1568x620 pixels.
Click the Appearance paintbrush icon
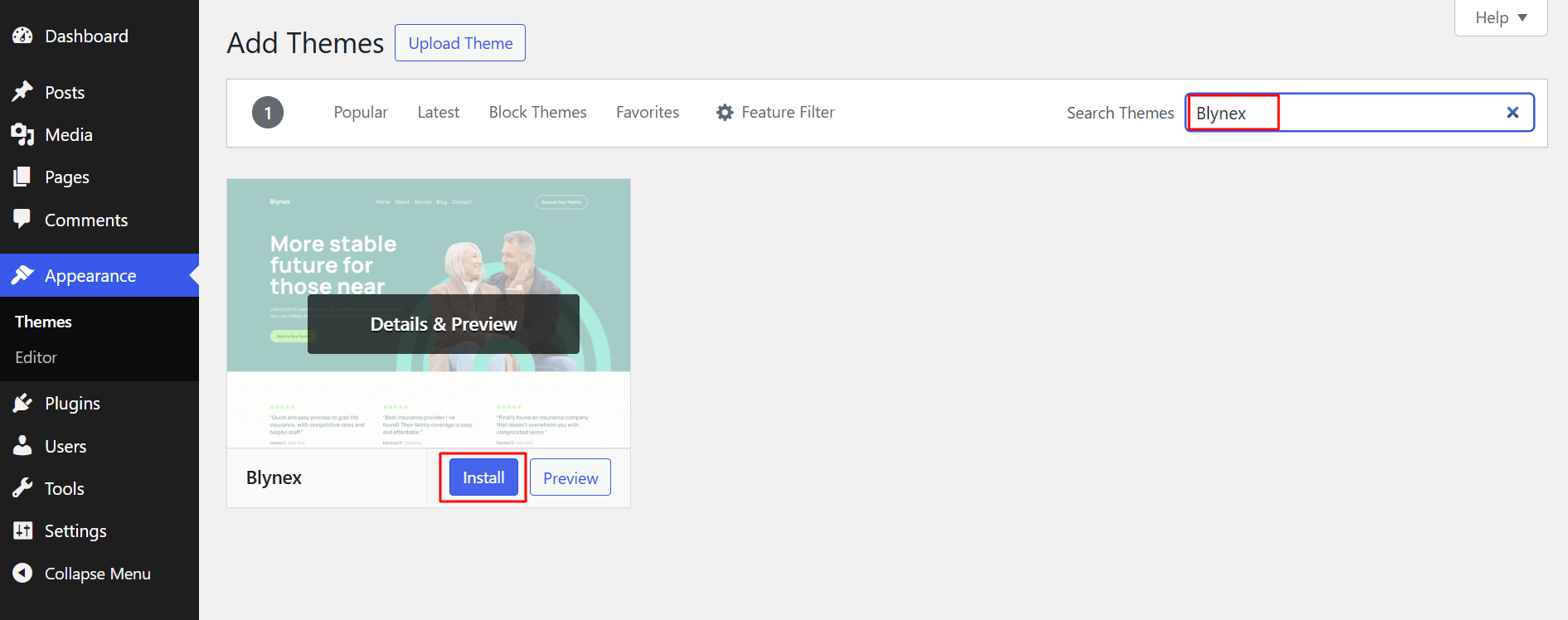[22, 275]
